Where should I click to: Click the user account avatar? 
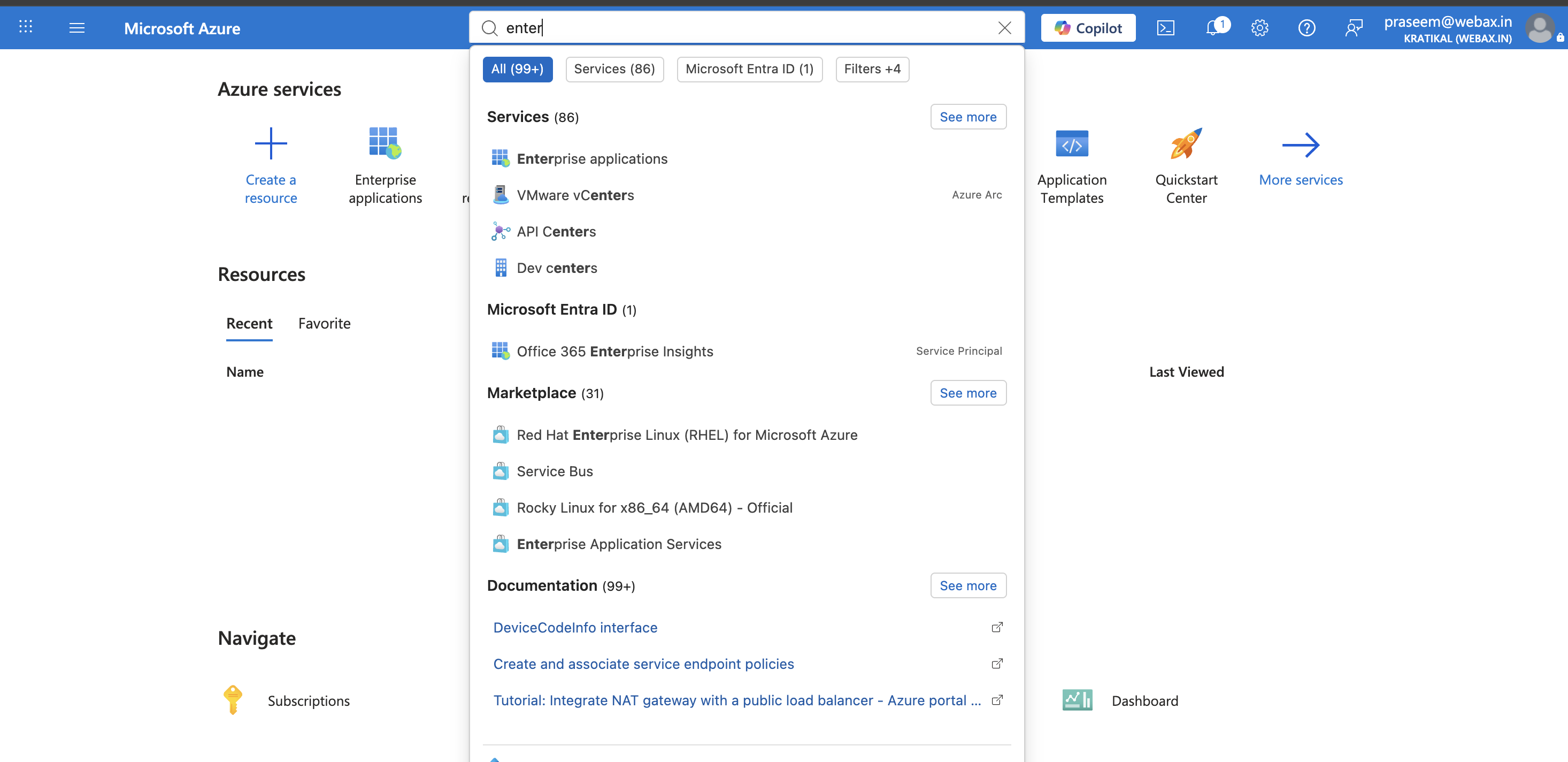pyautogui.click(x=1541, y=28)
